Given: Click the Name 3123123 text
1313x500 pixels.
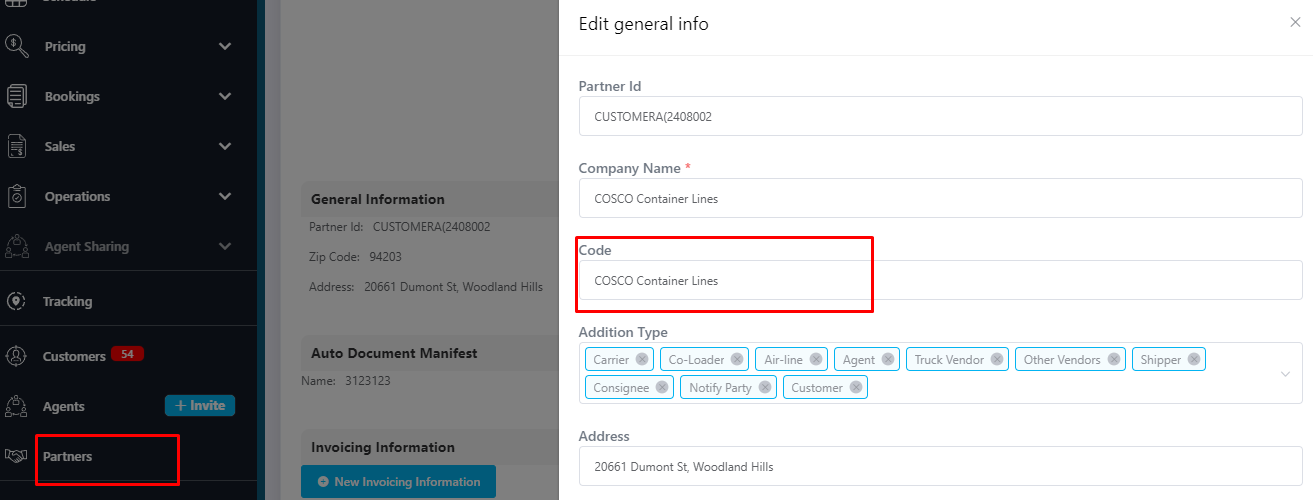Looking at the screenshot, I should pyautogui.click(x=346, y=381).
